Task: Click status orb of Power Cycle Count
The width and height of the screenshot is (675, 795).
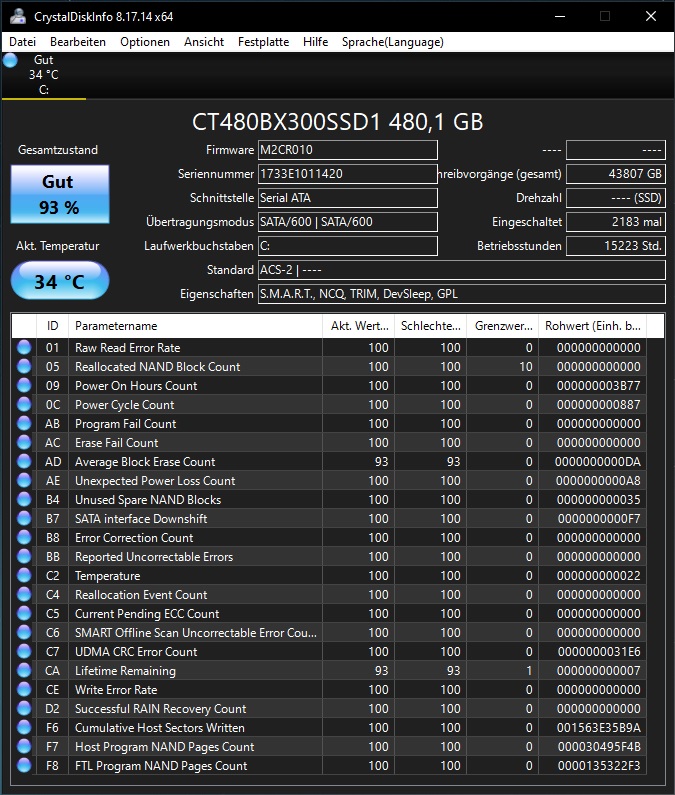Action: coord(24,405)
